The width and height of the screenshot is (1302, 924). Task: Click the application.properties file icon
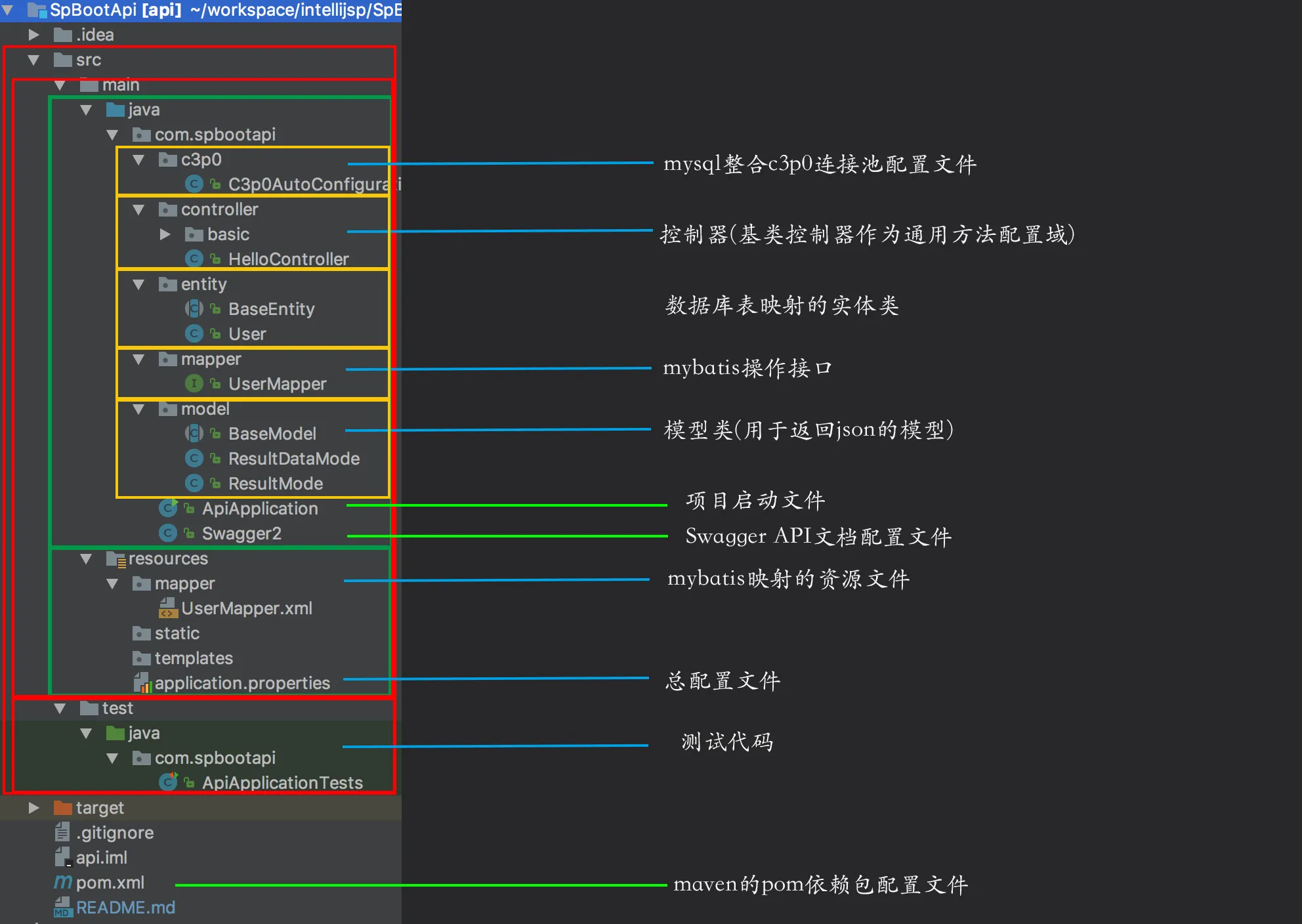coord(142,682)
